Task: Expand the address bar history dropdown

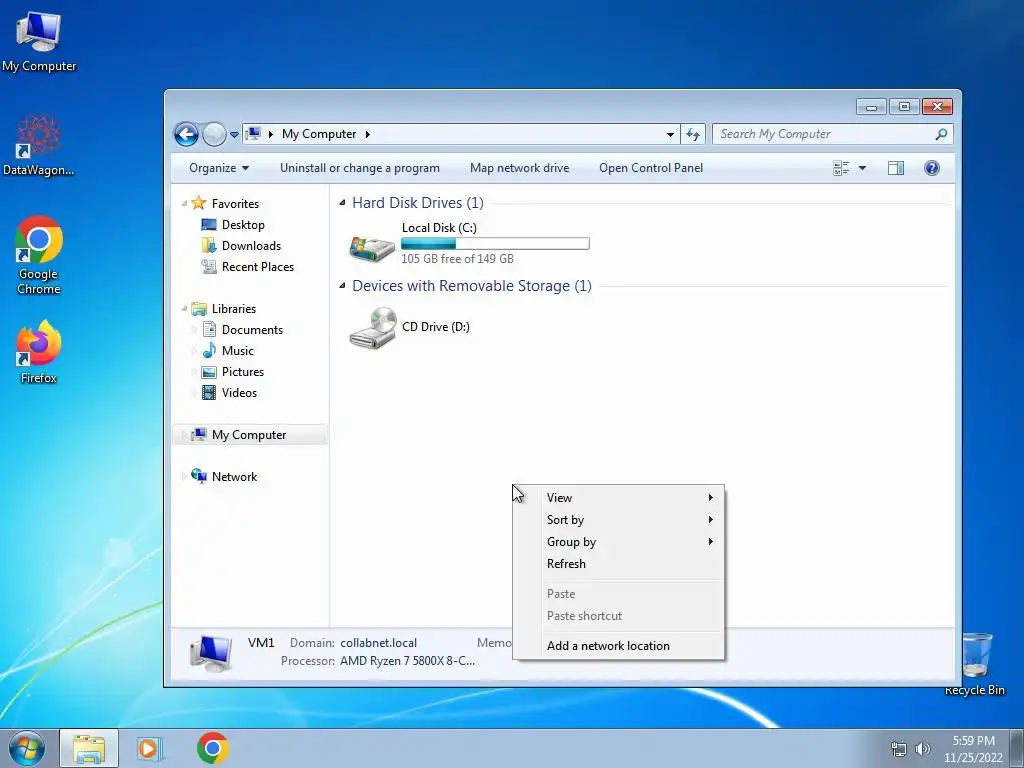Action: pyautogui.click(x=670, y=135)
